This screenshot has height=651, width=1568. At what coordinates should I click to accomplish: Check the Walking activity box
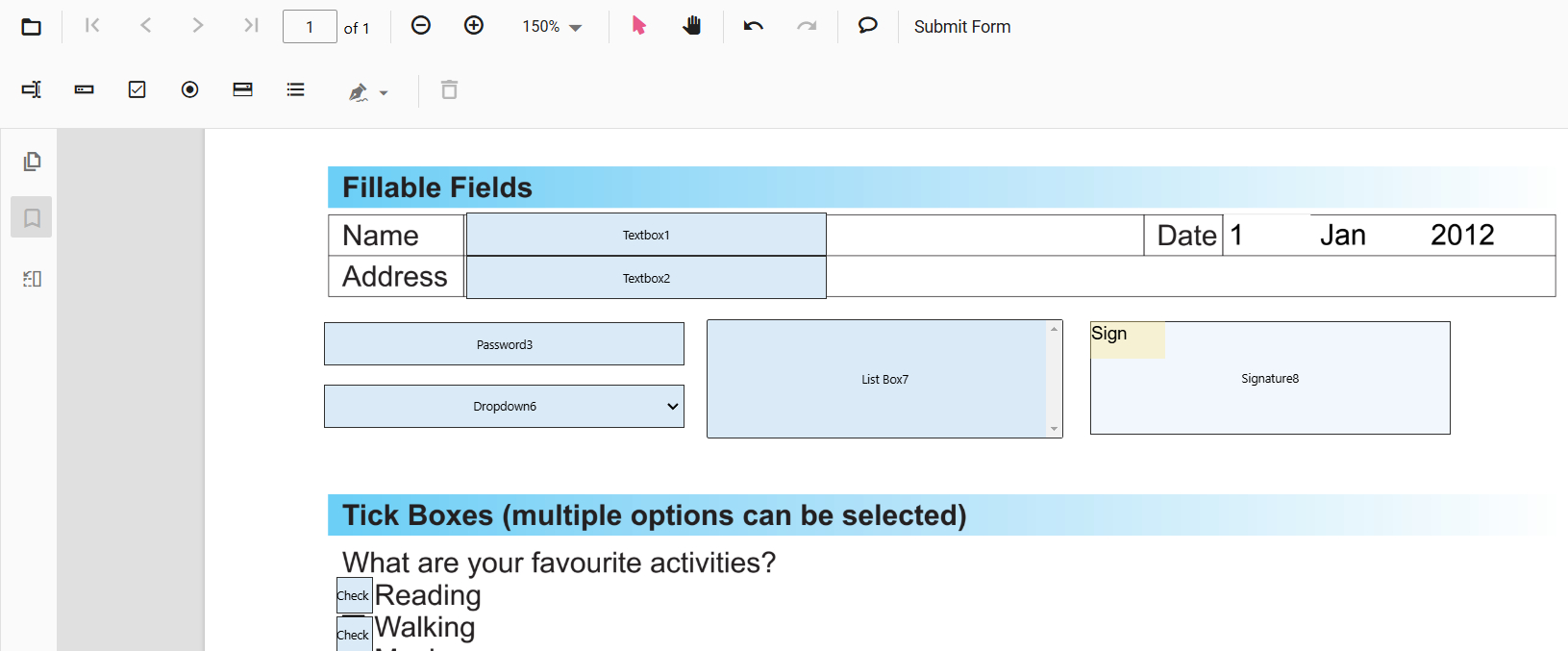point(353,633)
